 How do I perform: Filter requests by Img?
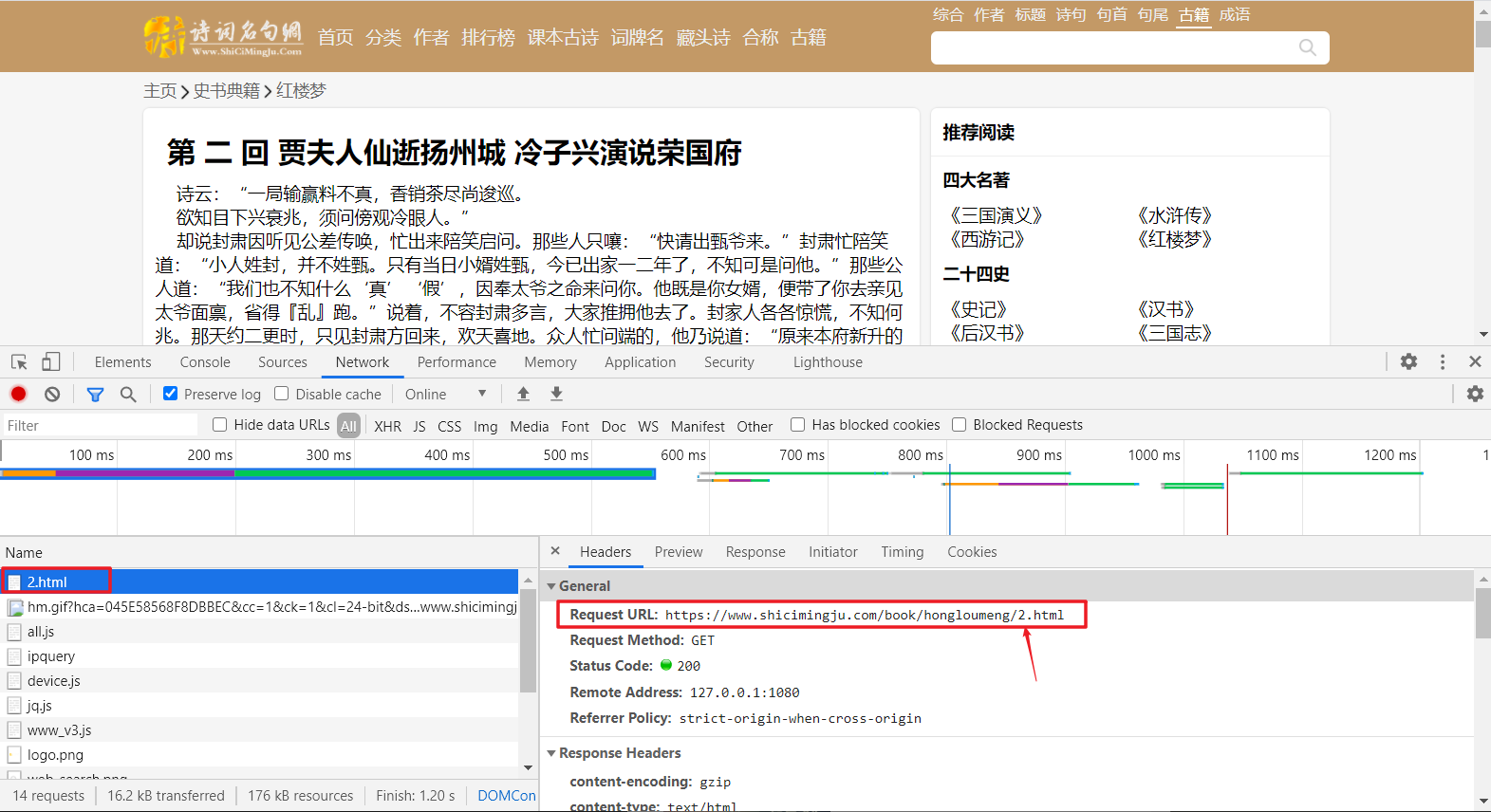[485, 427]
